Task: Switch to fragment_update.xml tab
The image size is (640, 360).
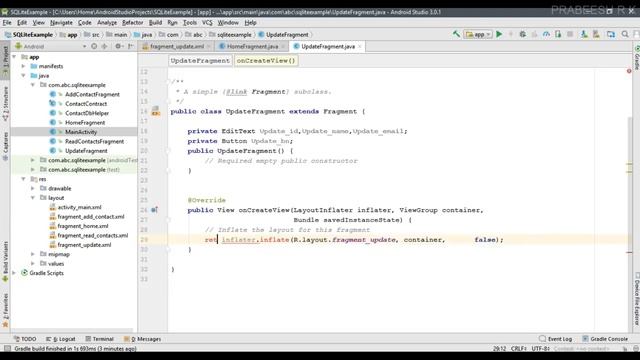Action: click(x=177, y=47)
